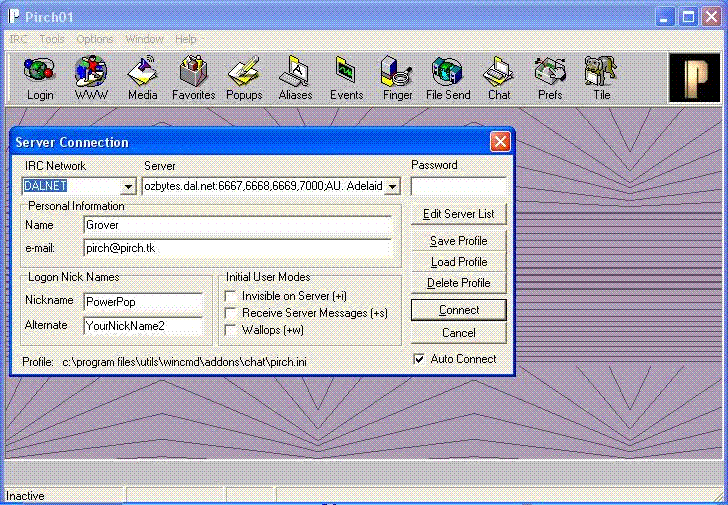Open the Events toolbar icon
The width and height of the screenshot is (728, 505).
346,78
